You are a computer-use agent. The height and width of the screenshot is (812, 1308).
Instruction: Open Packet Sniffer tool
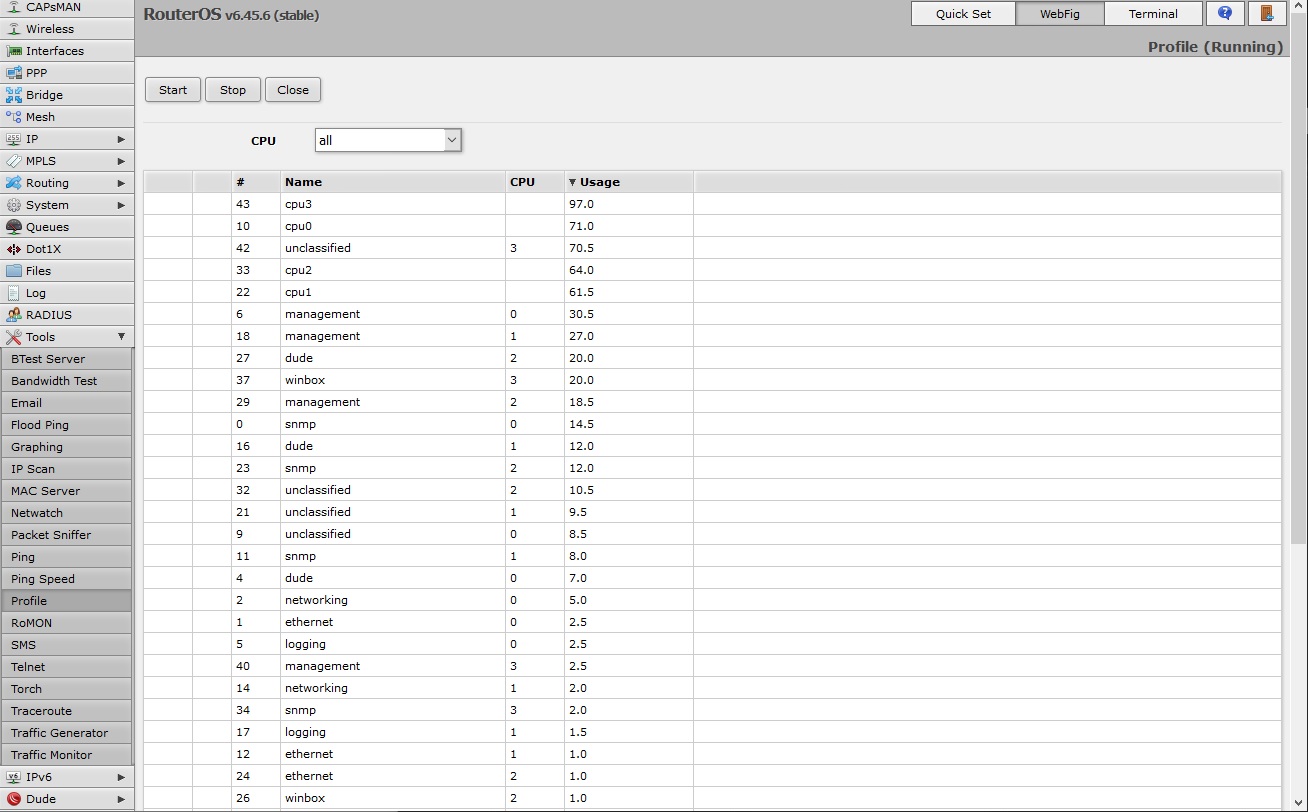tap(66, 535)
